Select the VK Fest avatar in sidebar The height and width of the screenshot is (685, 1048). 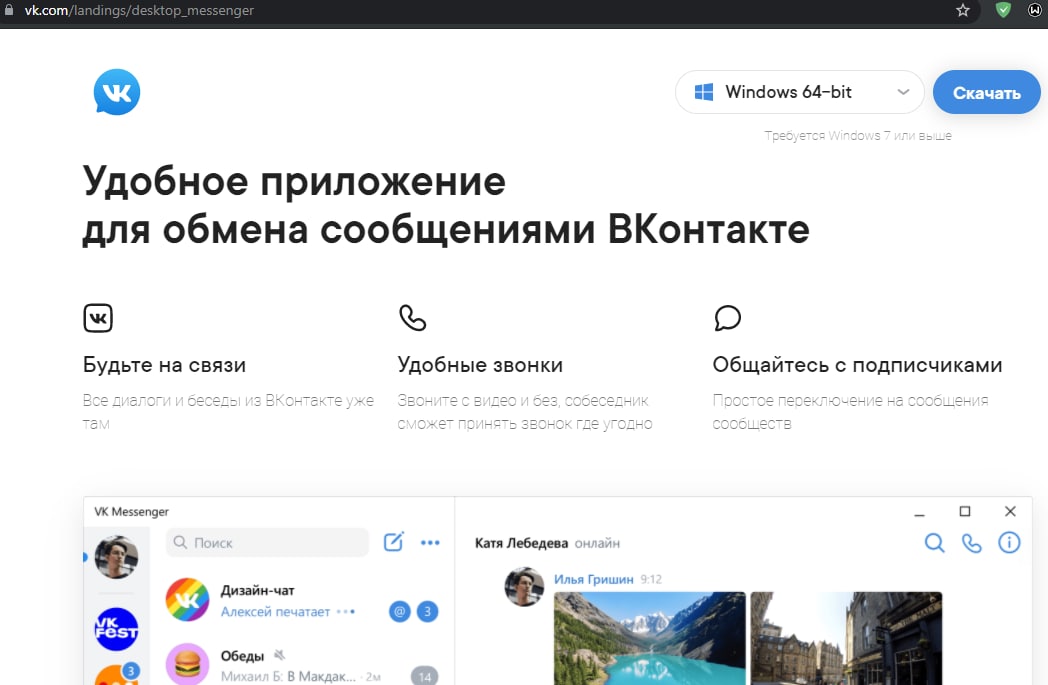tap(116, 630)
